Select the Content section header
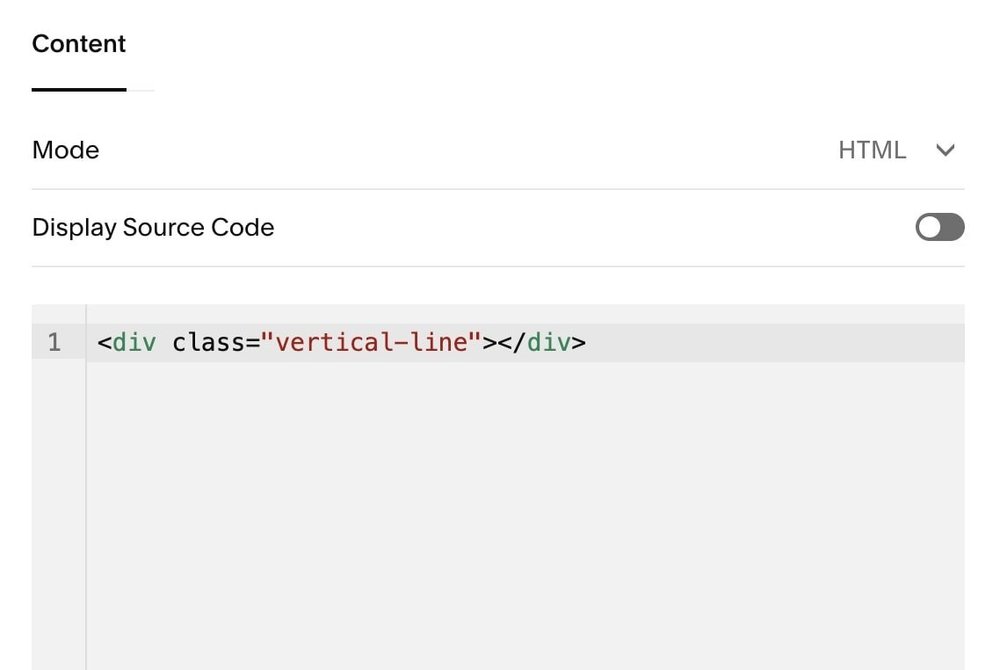1000x670 pixels. click(x=79, y=43)
